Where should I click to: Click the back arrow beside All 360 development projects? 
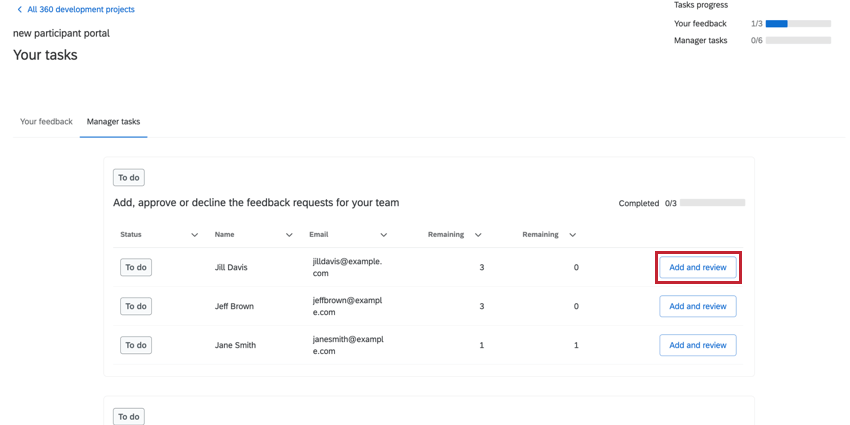point(19,10)
